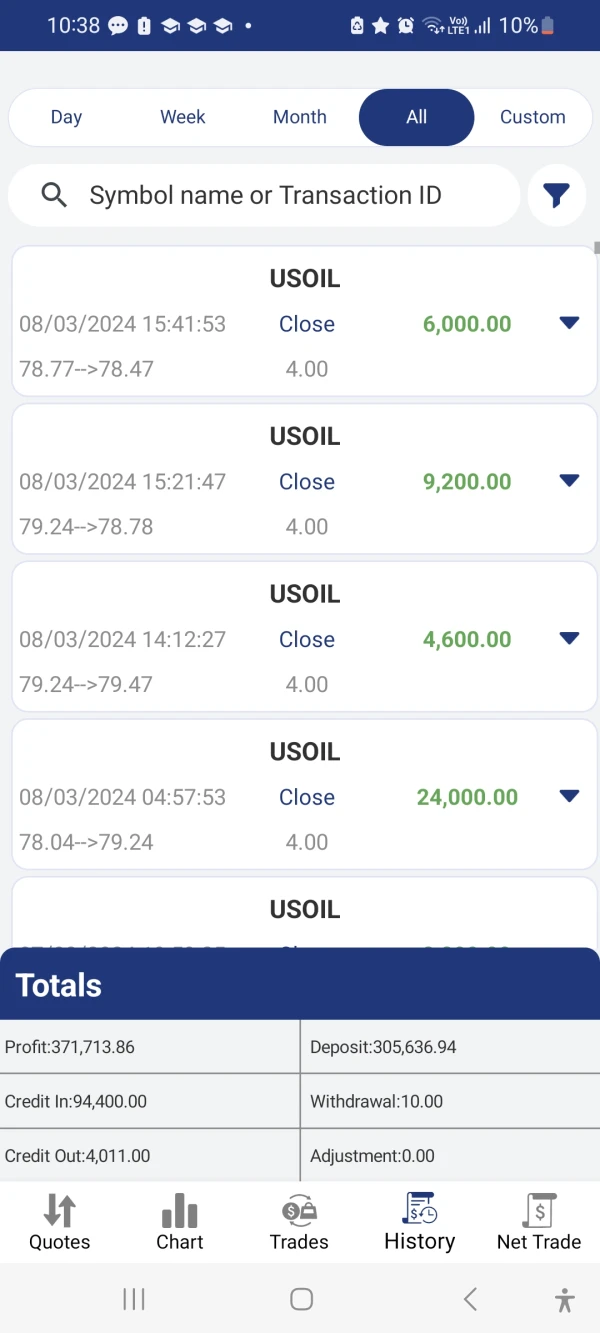Select the Week period option
The image size is (600, 1333).
(183, 117)
